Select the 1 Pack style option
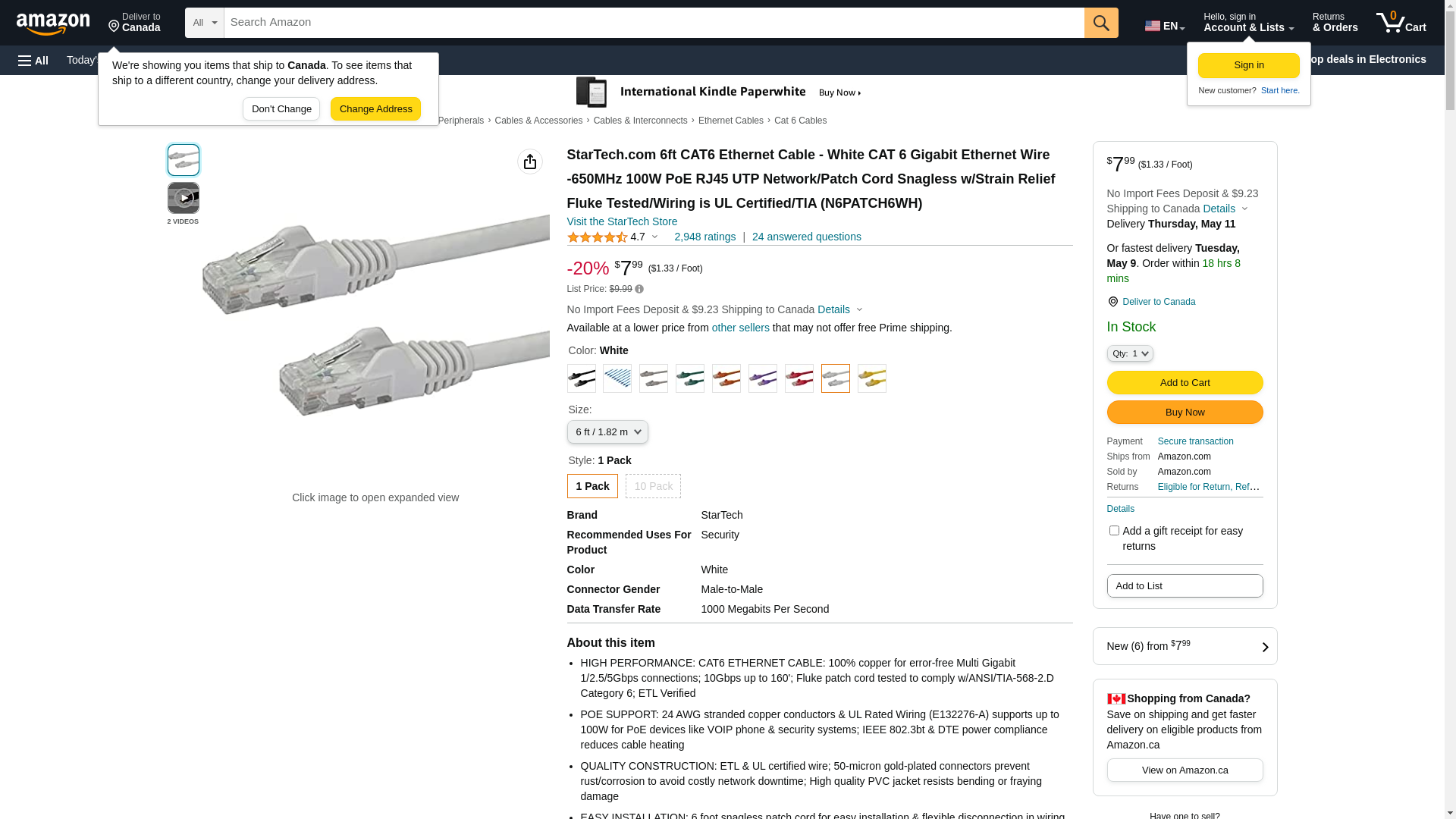Screen dimensions: 1456x819 click(592, 486)
